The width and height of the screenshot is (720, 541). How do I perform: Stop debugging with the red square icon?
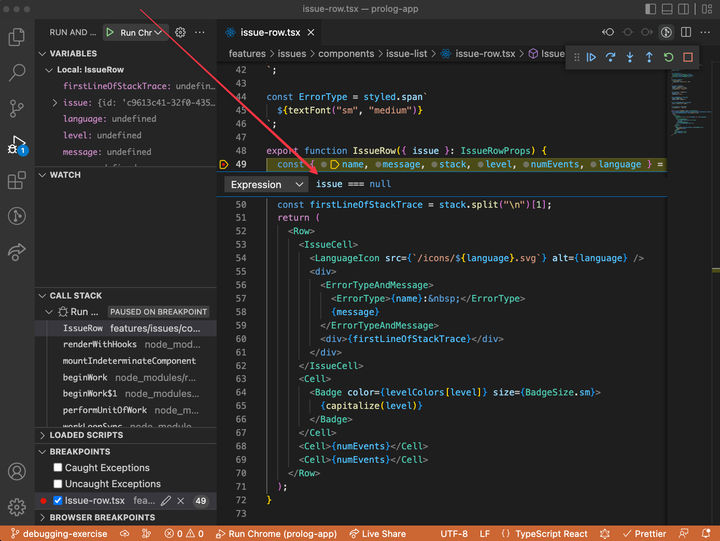coord(688,57)
